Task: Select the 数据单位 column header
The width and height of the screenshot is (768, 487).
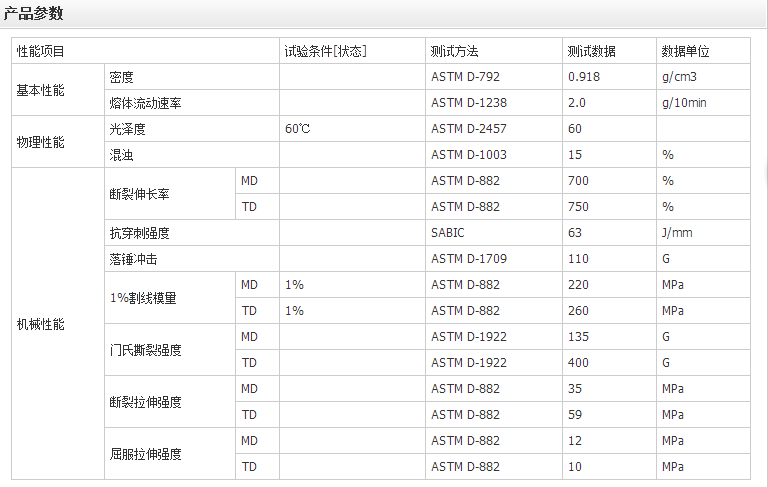Action: 685,51
